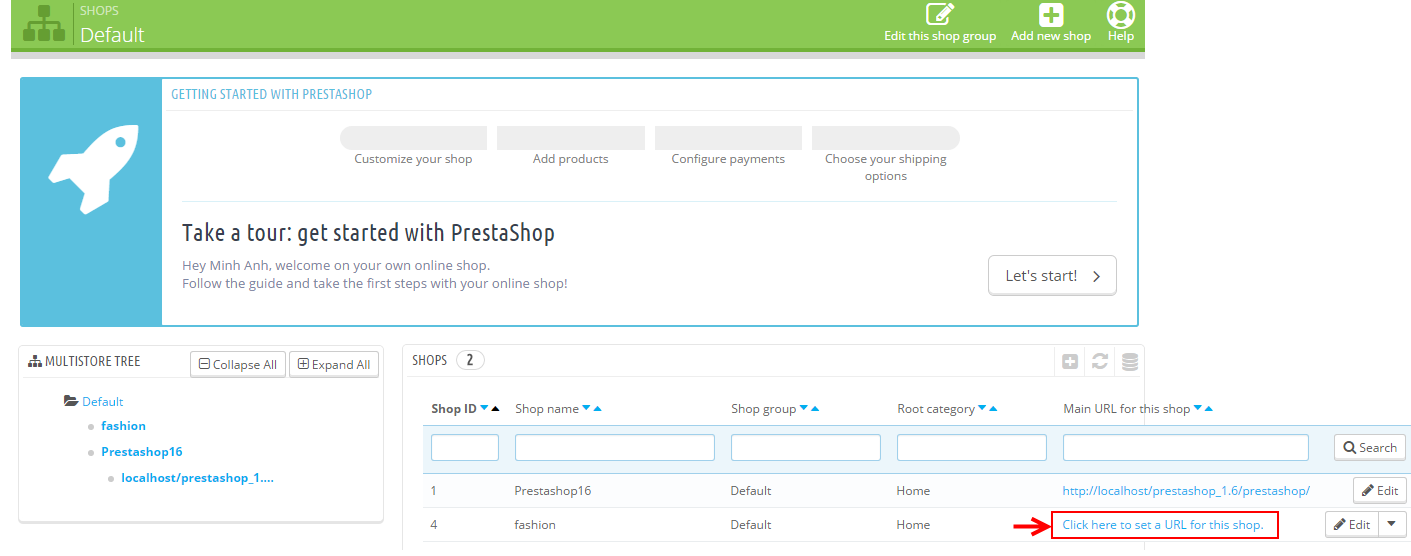Sort Root category ascending

coord(993,408)
